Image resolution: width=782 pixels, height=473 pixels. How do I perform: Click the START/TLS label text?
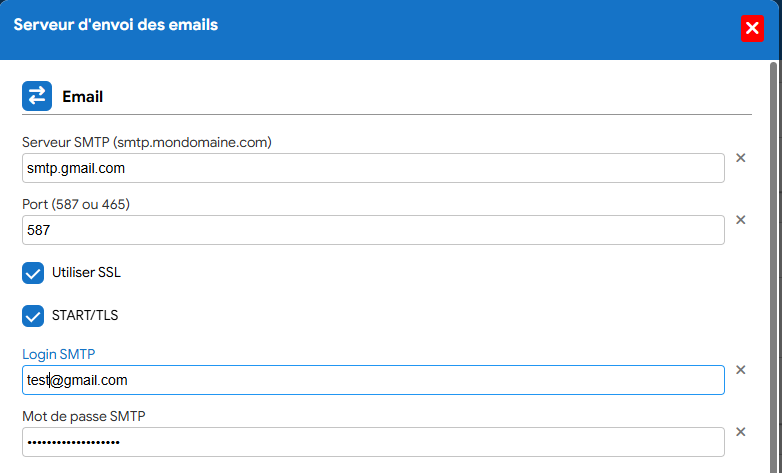point(85,315)
